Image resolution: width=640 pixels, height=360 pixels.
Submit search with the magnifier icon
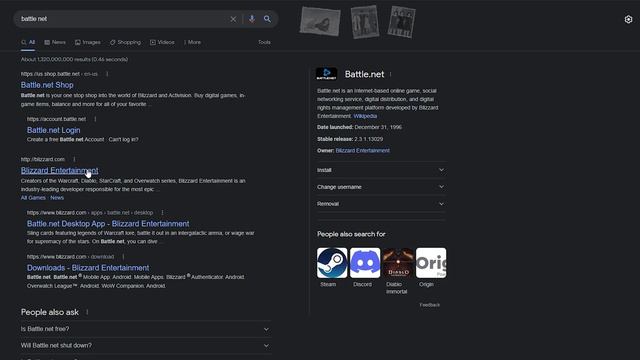coord(267,19)
